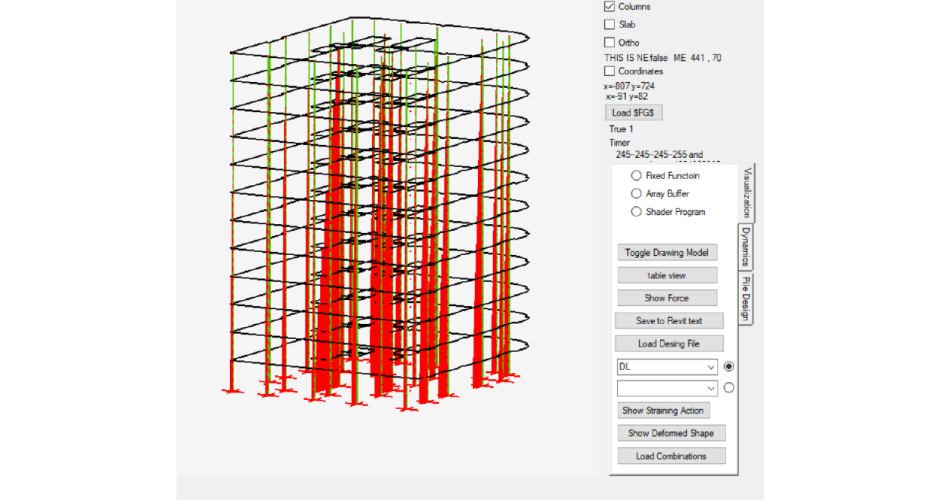Viewport: 940px width, 500px height.
Task: Click the 'THIS IS NEfalse ME 441 , 70' text
Action: tap(663, 58)
